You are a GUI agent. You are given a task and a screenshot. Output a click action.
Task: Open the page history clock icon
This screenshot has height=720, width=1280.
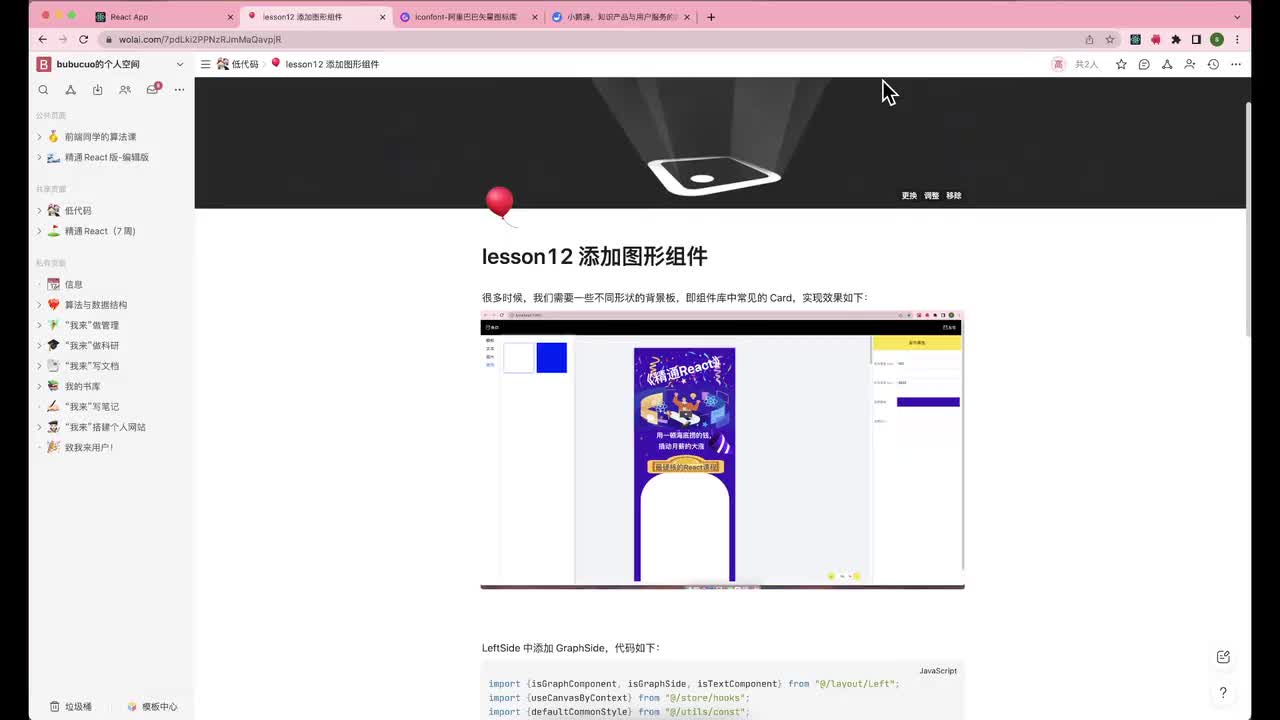click(x=1213, y=64)
